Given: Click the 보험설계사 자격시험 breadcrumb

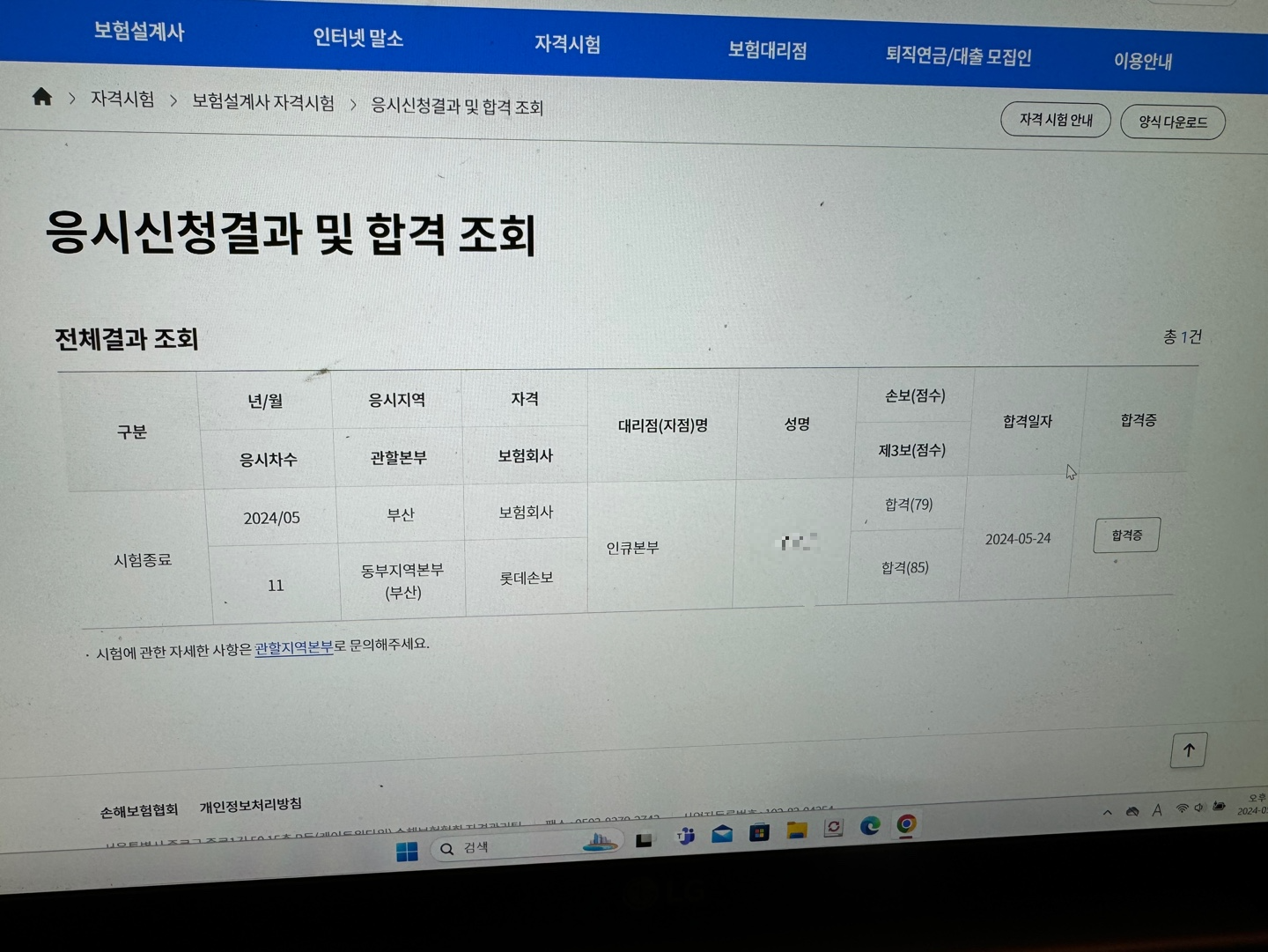Looking at the screenshot, I should (263, 102).
